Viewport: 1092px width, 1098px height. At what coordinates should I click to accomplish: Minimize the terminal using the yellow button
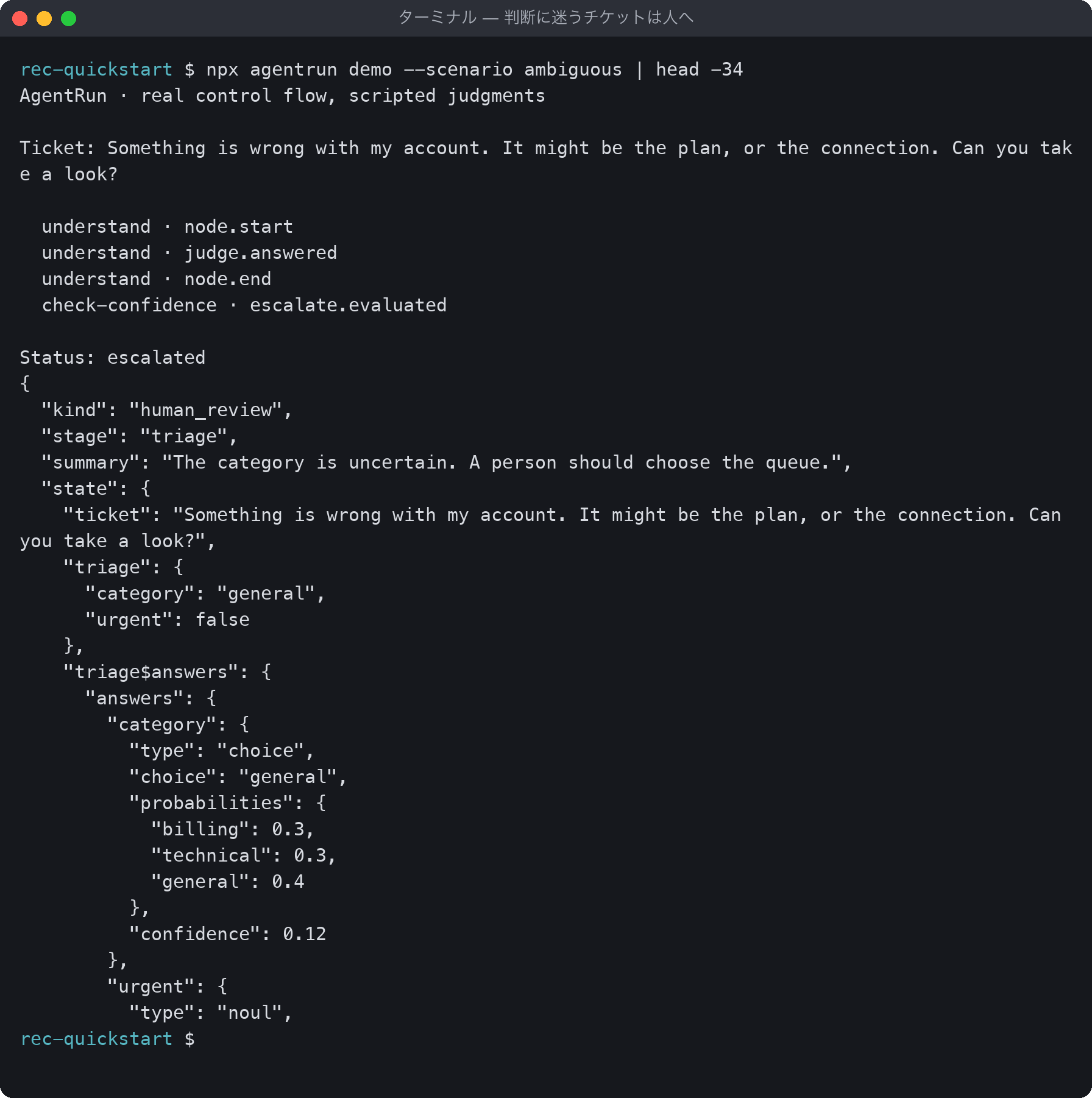44,18
